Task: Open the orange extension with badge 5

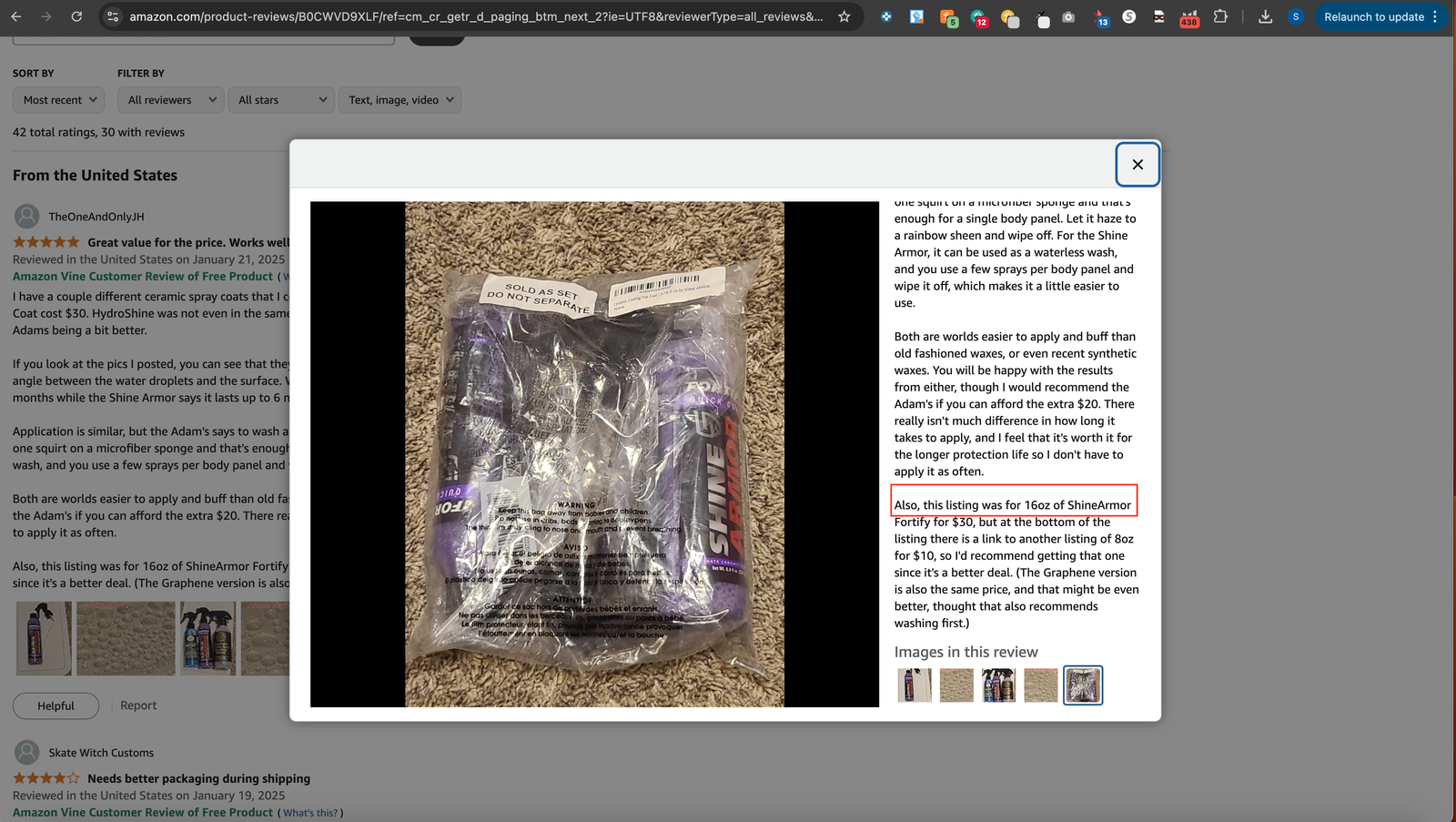Action: pos(948,17)
